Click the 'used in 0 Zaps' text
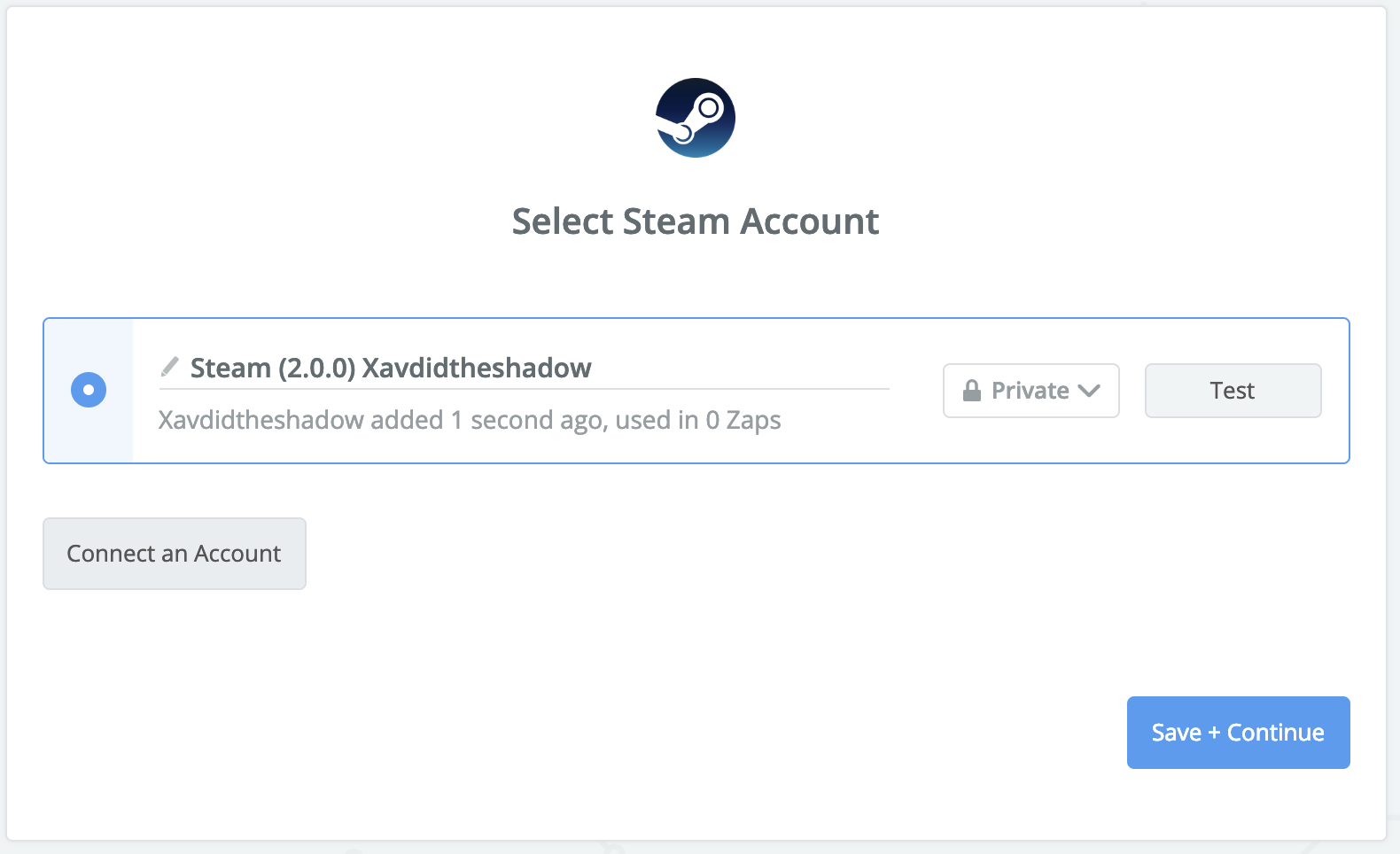Image resolution: width=1400 pixels, height=854 pixels. (x=698, y=420)
